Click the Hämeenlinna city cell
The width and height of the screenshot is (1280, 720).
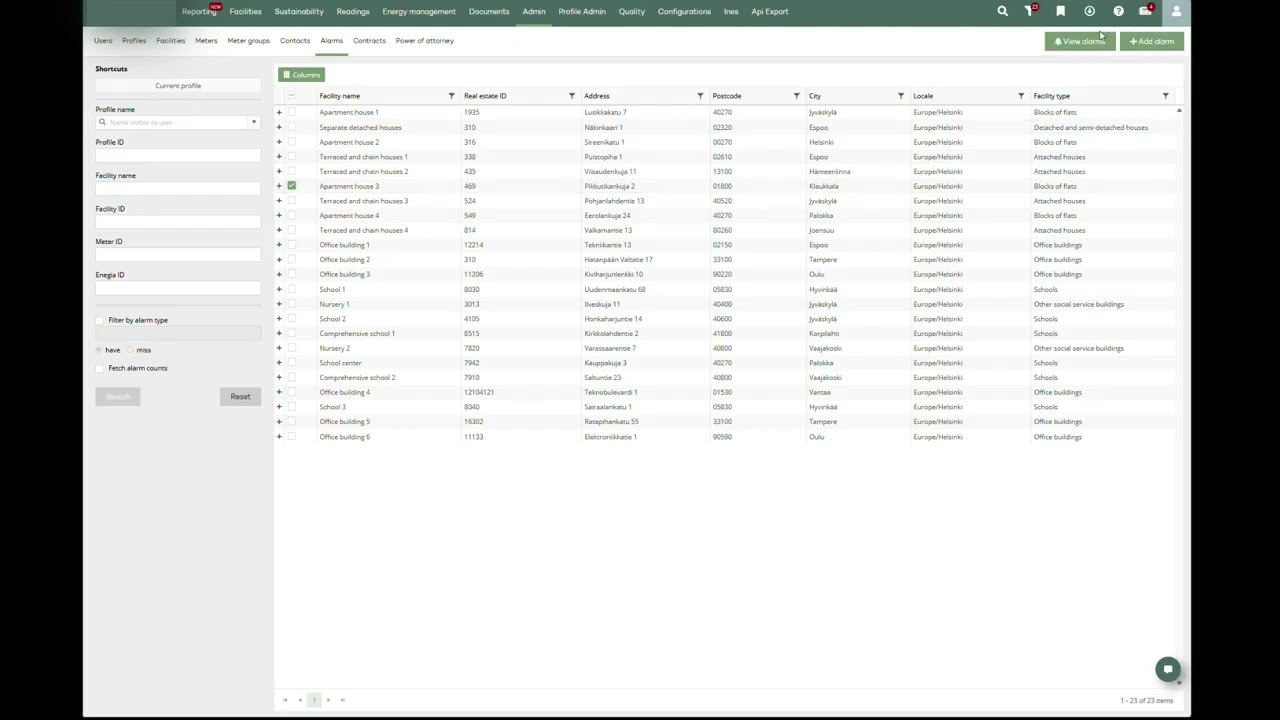(829, 171)
